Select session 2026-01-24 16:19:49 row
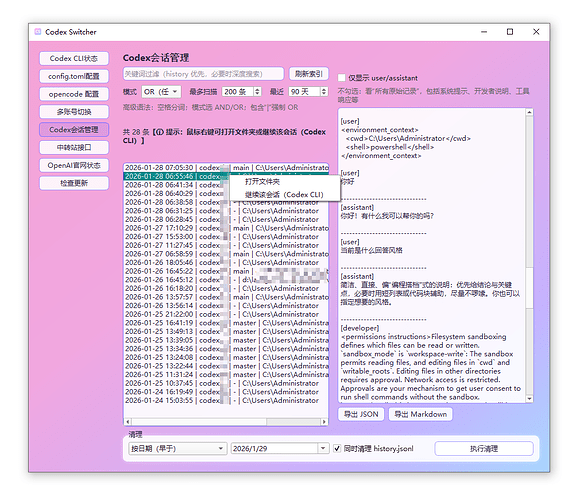 226,392
